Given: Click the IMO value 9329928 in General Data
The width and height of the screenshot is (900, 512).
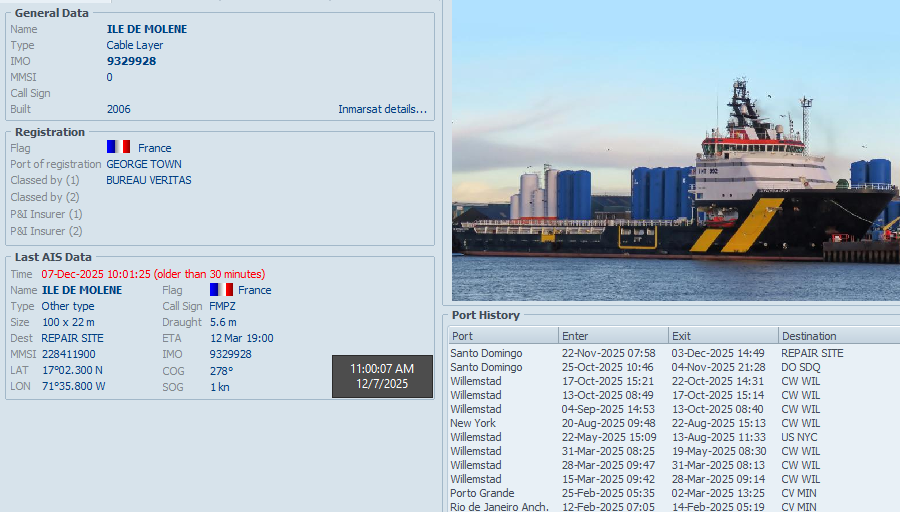Looking at the screenshot, I should click(x=131, y=61).
